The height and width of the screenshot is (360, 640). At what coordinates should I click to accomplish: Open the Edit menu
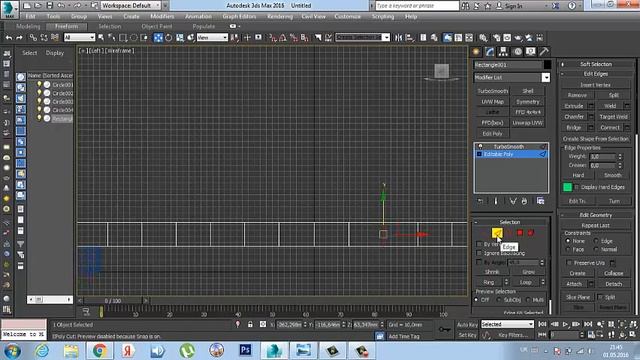point(31,17)
